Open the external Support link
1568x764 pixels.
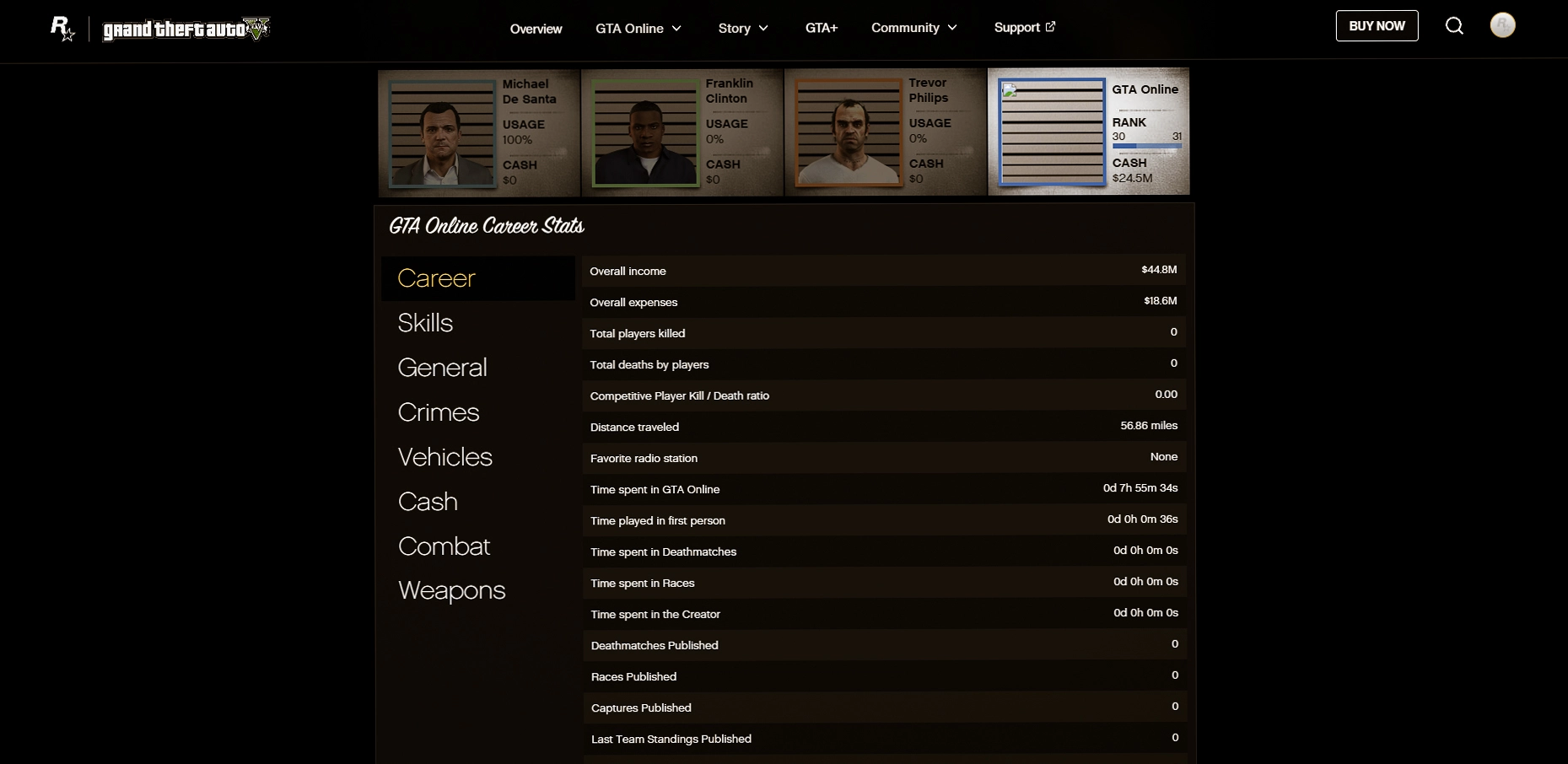[1024, 28]
